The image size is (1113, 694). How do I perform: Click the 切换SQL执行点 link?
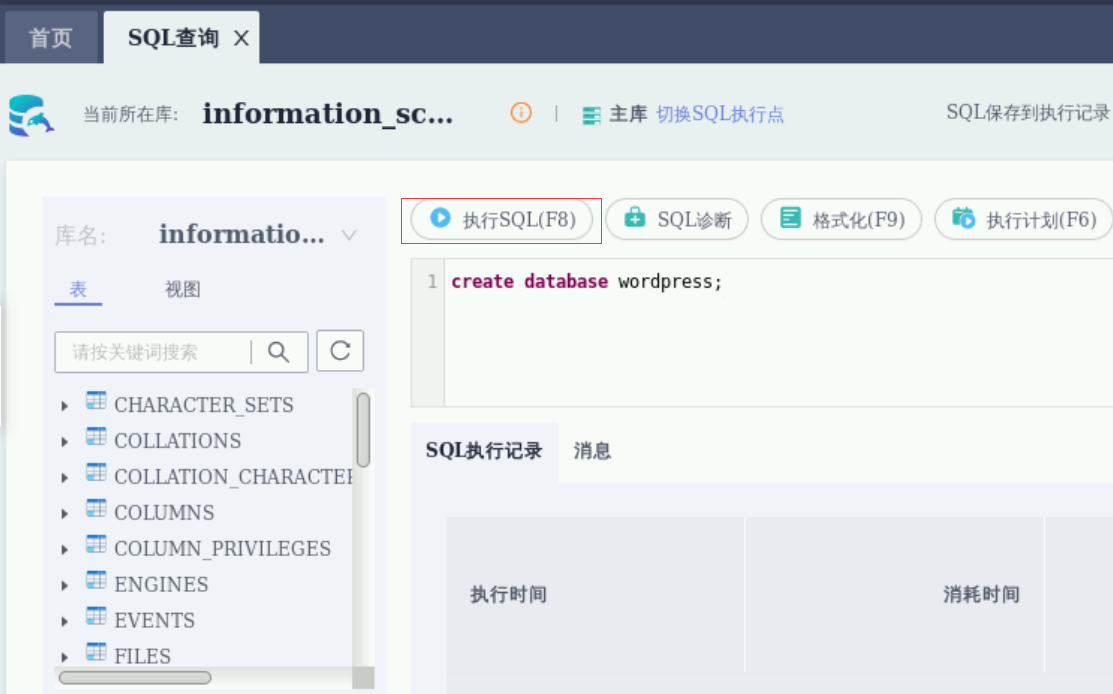coord(720,114)
